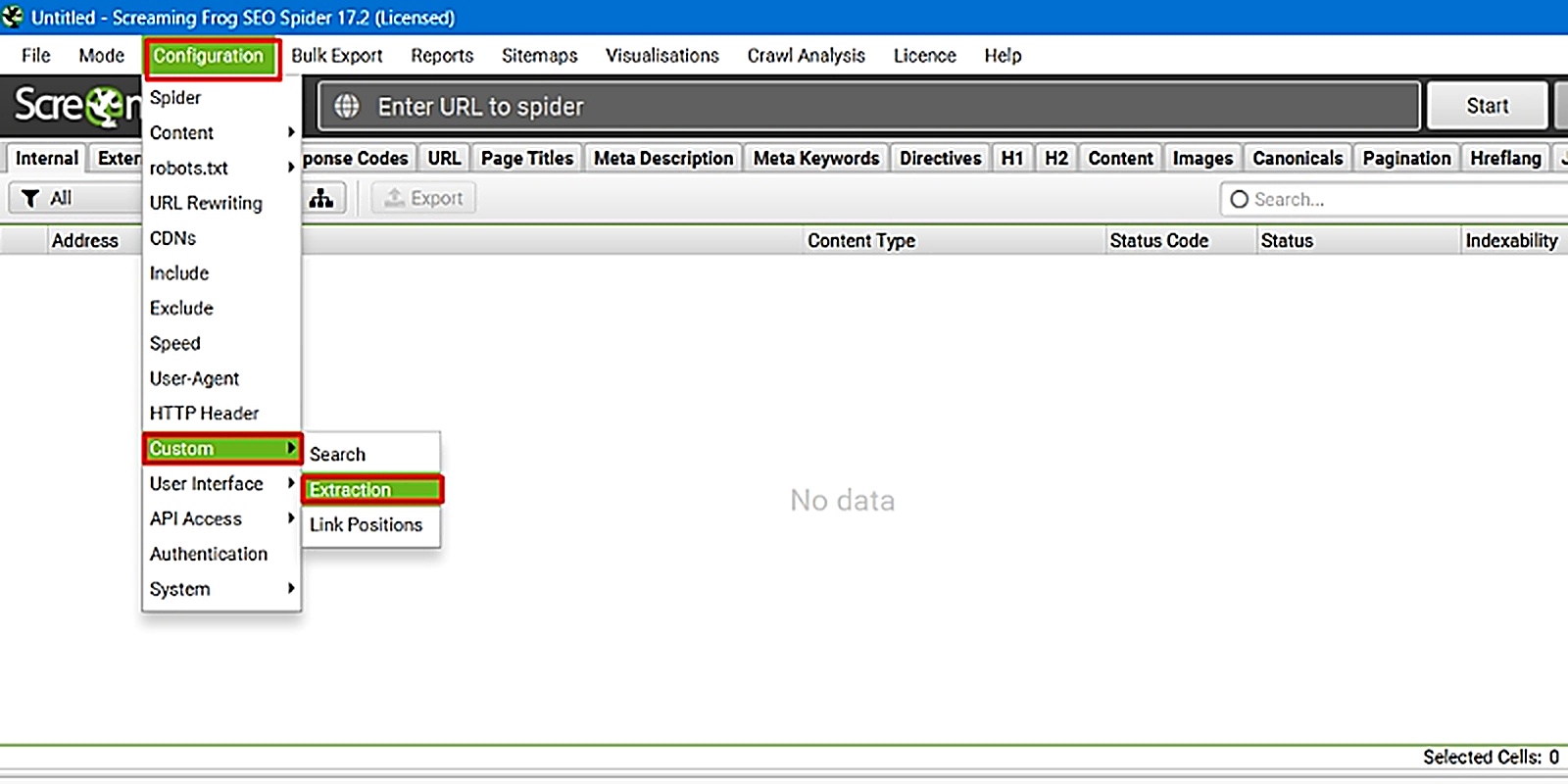Expand the Content submenu arrow
The image size is (1568, 784).
point(291,132)
